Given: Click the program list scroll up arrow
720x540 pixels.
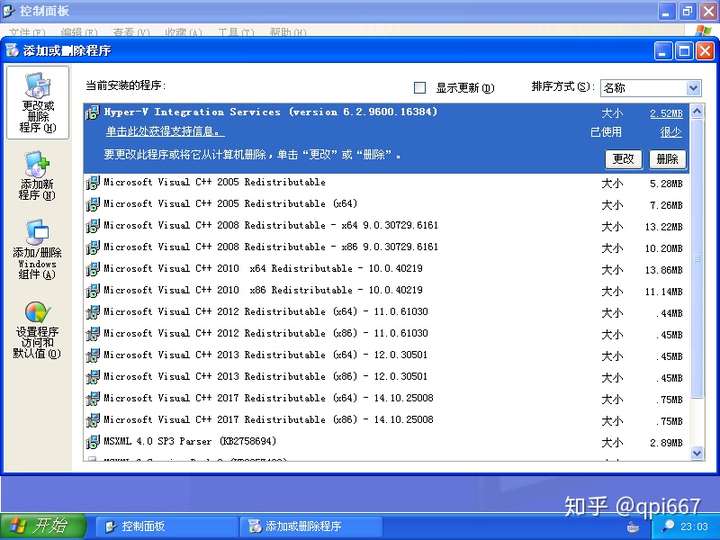Looking at the screenshot, I should [x=697, y=112].
